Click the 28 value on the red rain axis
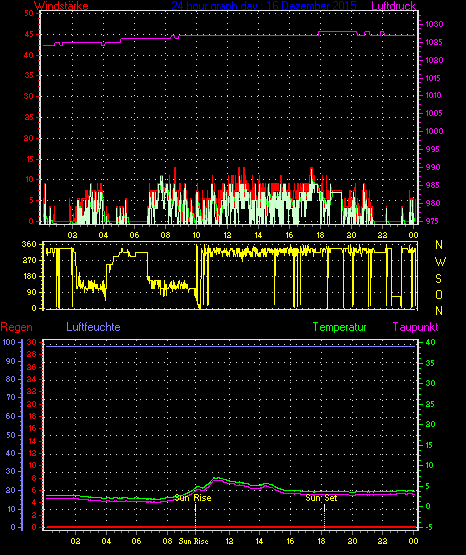 31,354
